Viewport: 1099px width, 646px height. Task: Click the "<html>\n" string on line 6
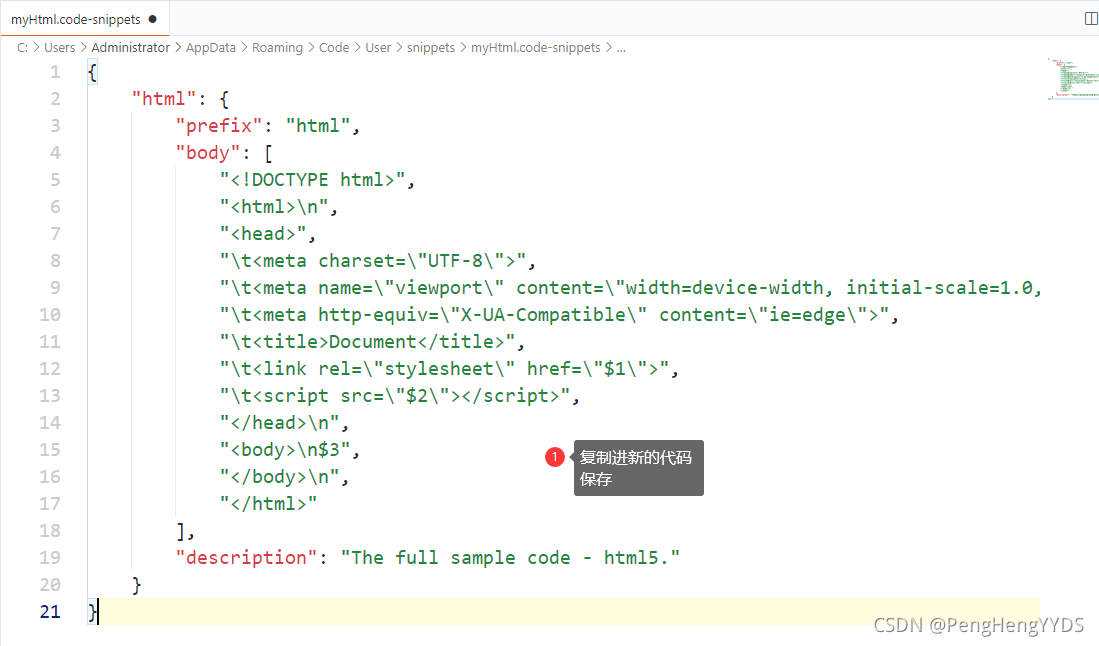point(273,207)
